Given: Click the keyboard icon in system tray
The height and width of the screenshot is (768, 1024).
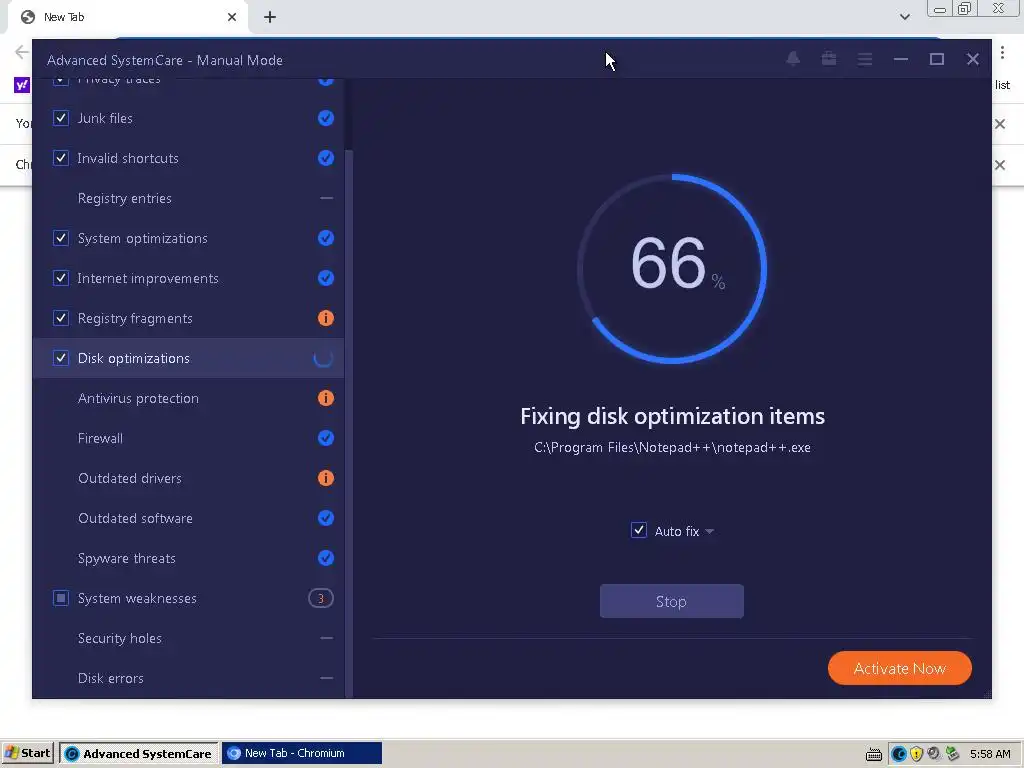Looking at the screenshot, I should tap(874, 754).
